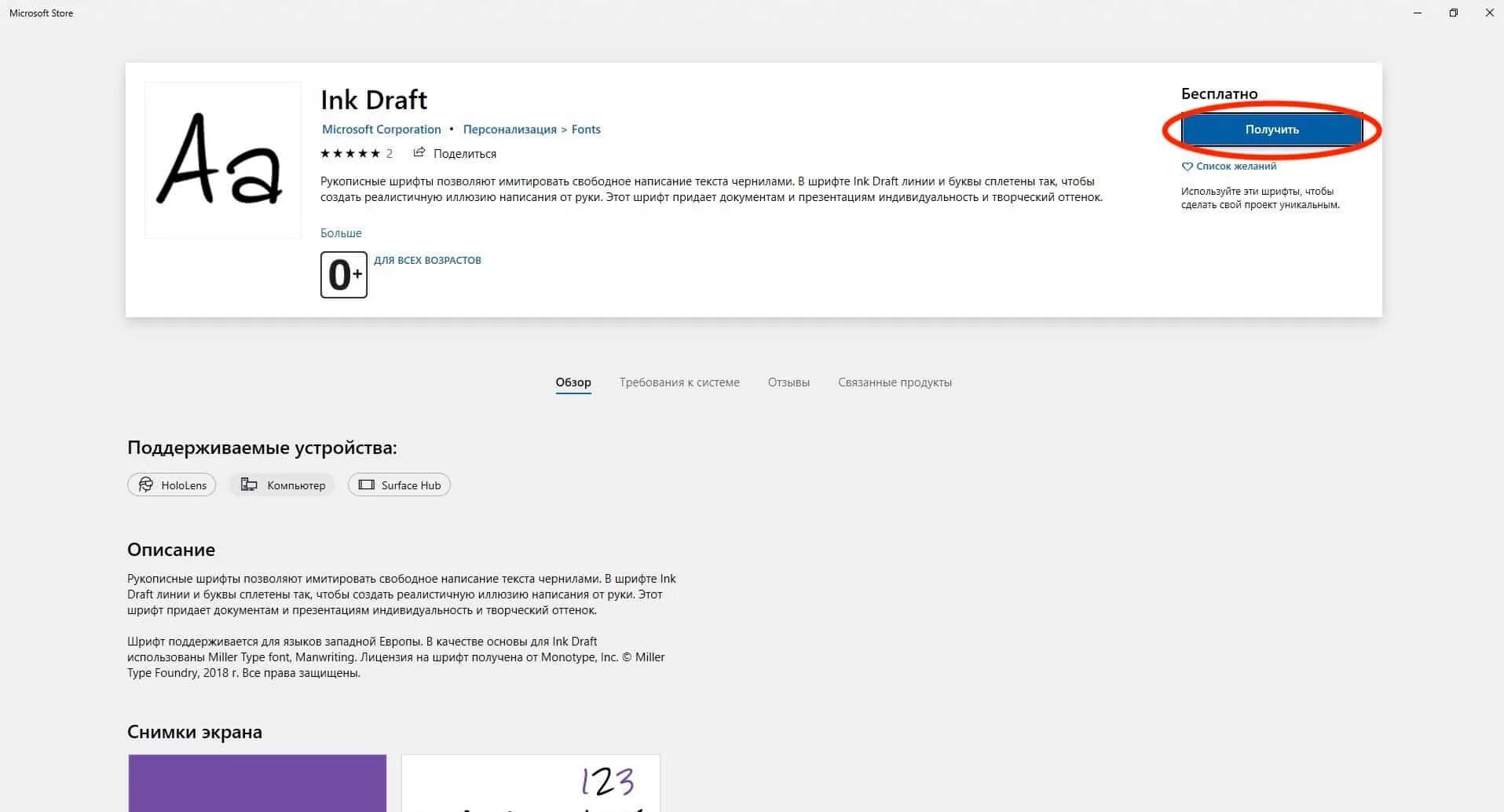The height and width of the screenshot is (812, 1504).
Task: Click the HoloLens device chip
Action: pos(171,485)
